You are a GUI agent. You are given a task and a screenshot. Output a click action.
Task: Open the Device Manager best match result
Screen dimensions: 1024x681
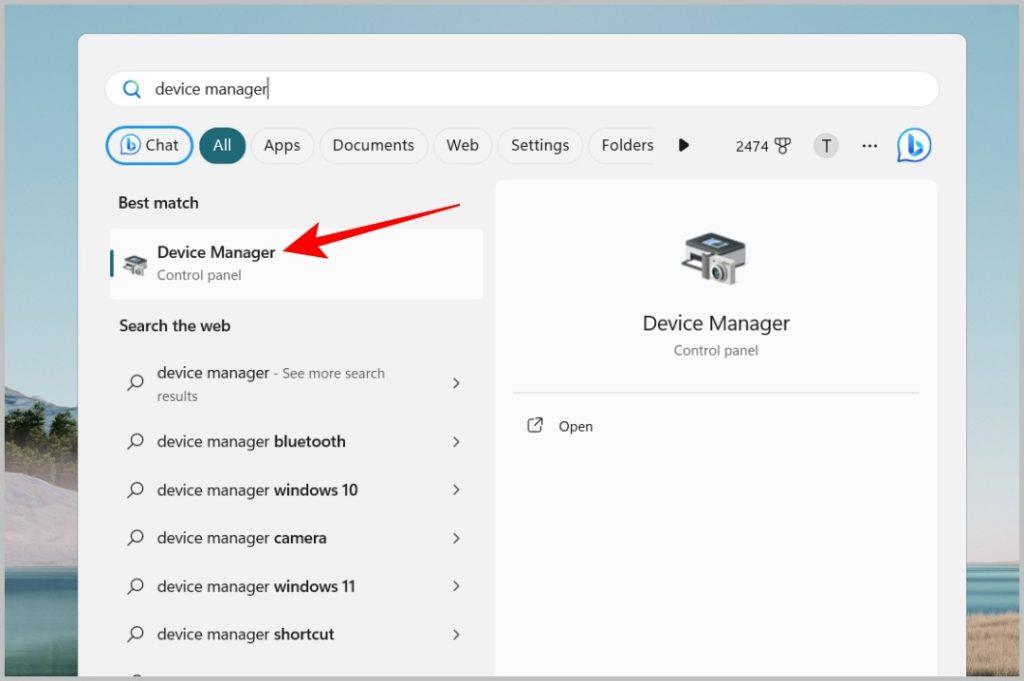click(x=296, y=264)
